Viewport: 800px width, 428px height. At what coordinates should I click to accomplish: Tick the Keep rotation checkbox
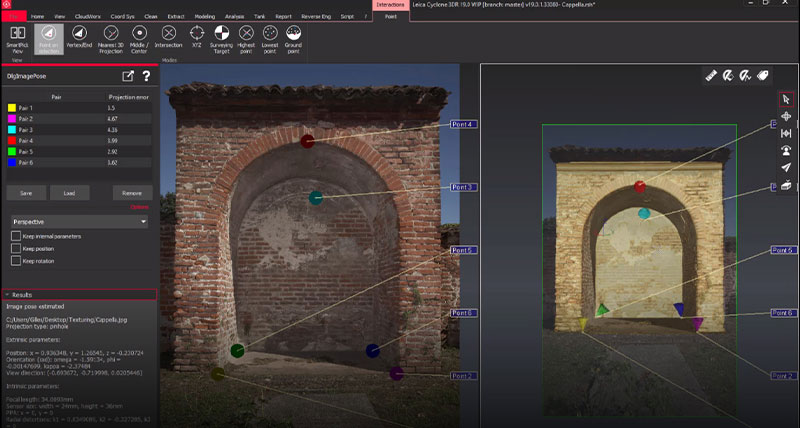[x=16, y=261]
